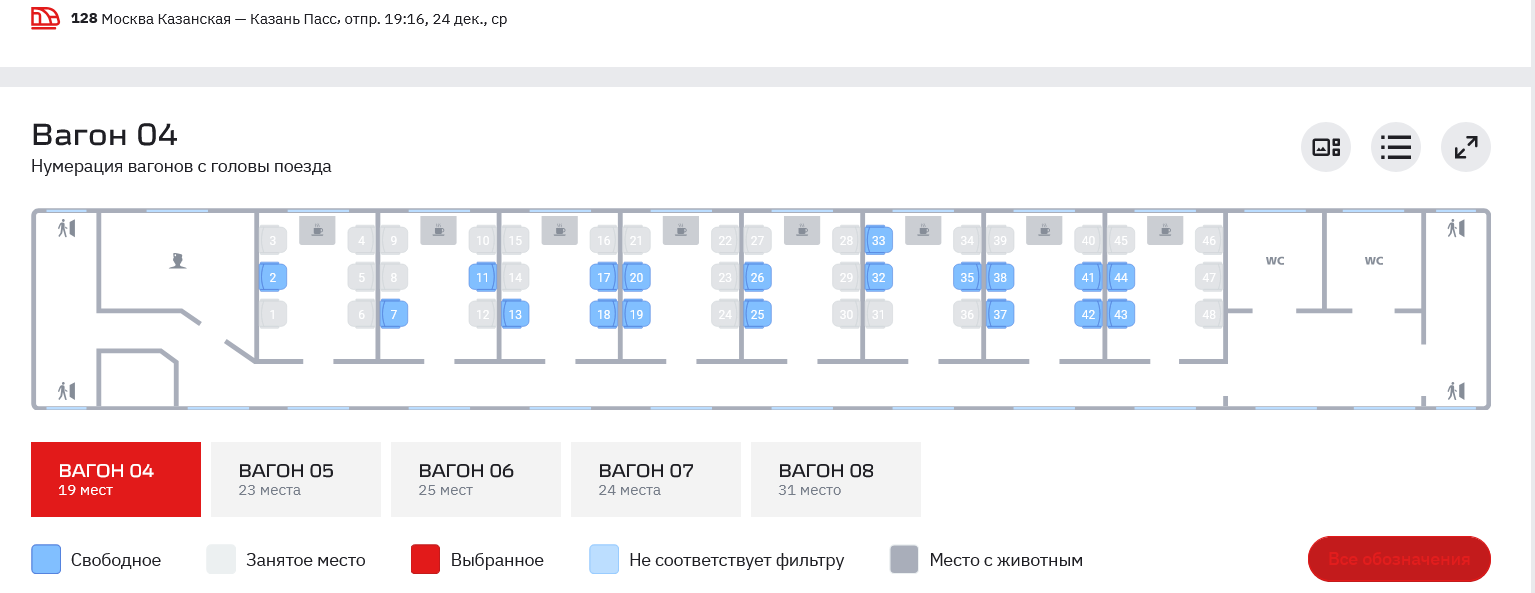Select free seat 2
1535x593 pixels.
(273, 277)
